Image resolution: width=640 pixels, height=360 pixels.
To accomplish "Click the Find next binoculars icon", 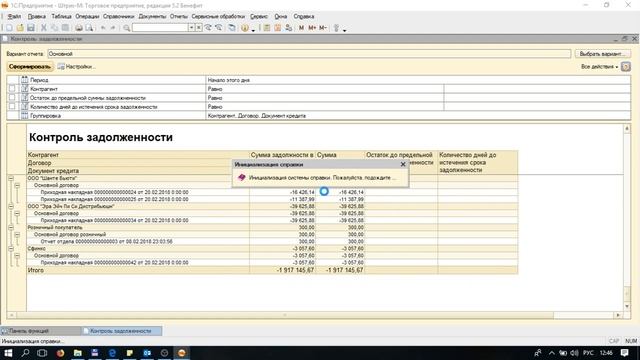I will (208, 28).
